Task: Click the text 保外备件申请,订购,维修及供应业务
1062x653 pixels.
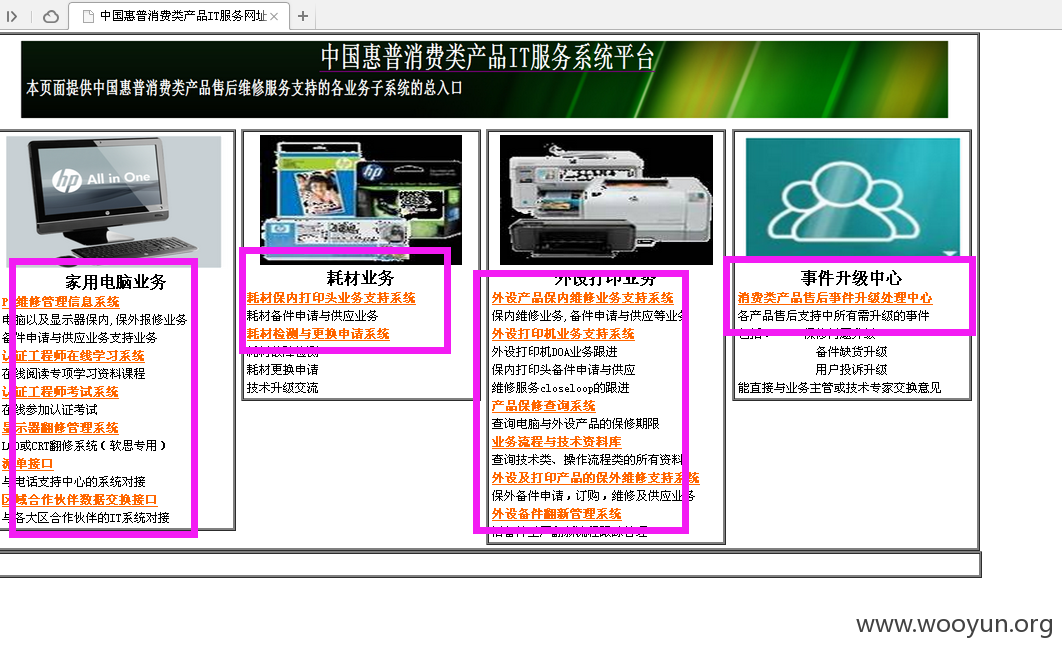Action: click(x=593, y=496)
